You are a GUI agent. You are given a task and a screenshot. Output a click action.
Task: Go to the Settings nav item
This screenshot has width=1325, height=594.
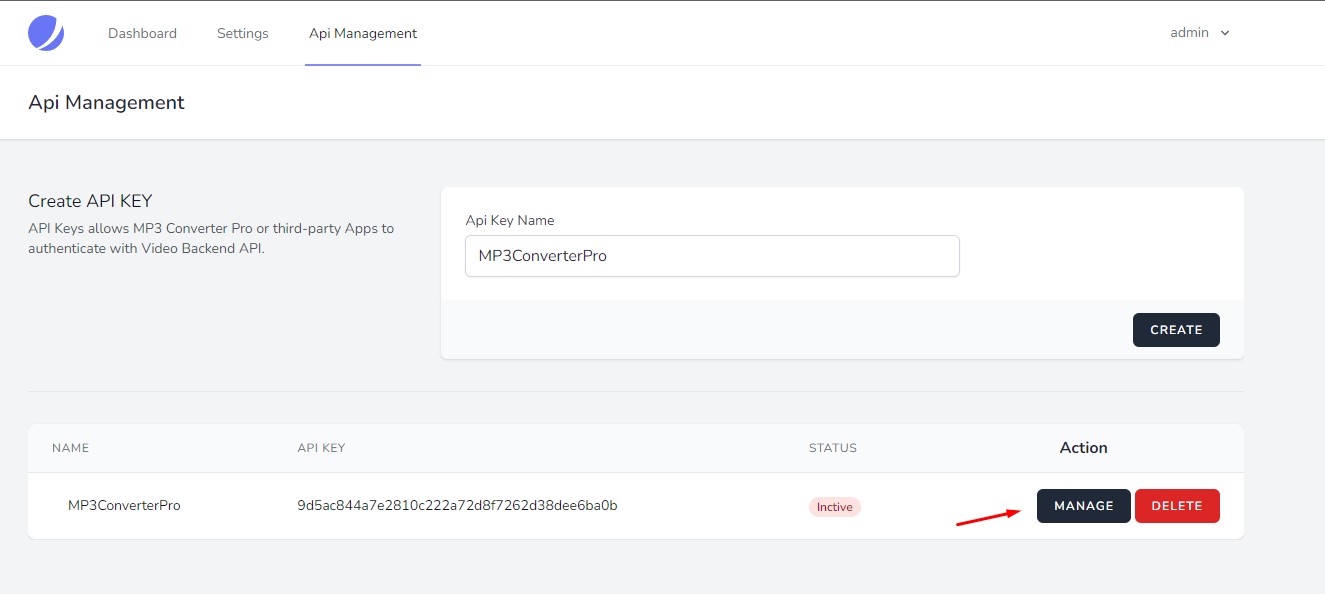coord(243,33)
